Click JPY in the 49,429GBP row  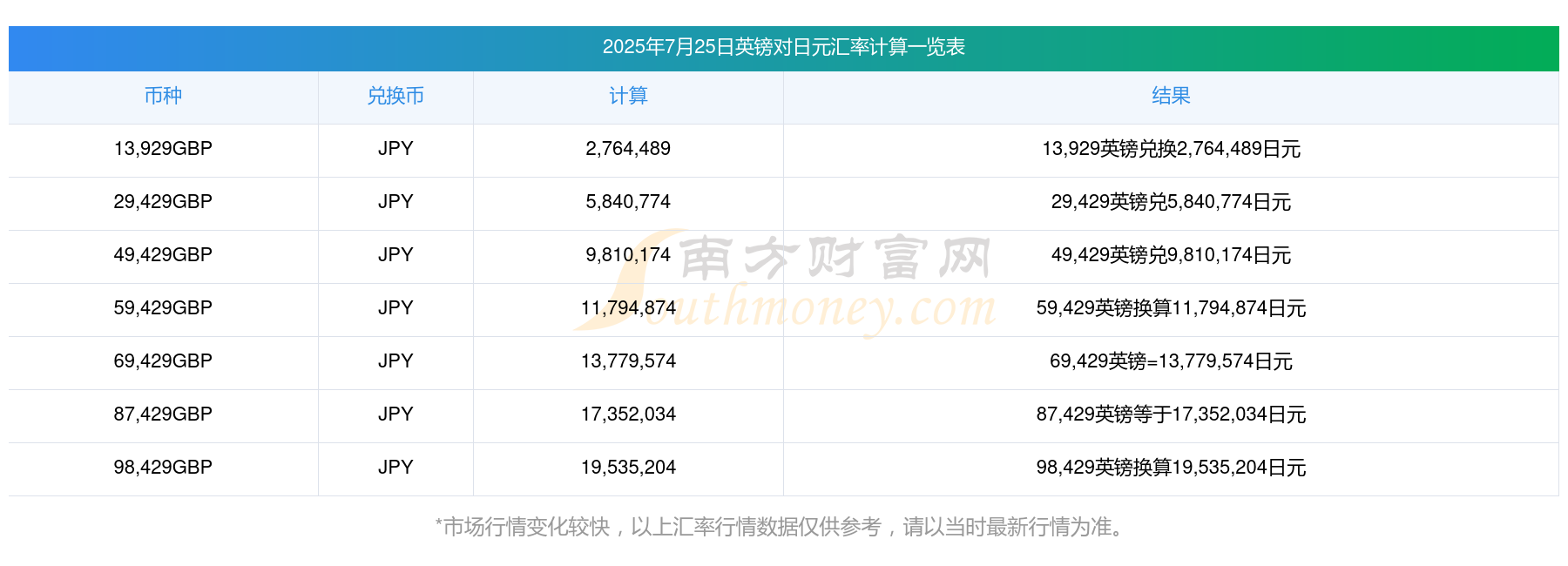395,255
